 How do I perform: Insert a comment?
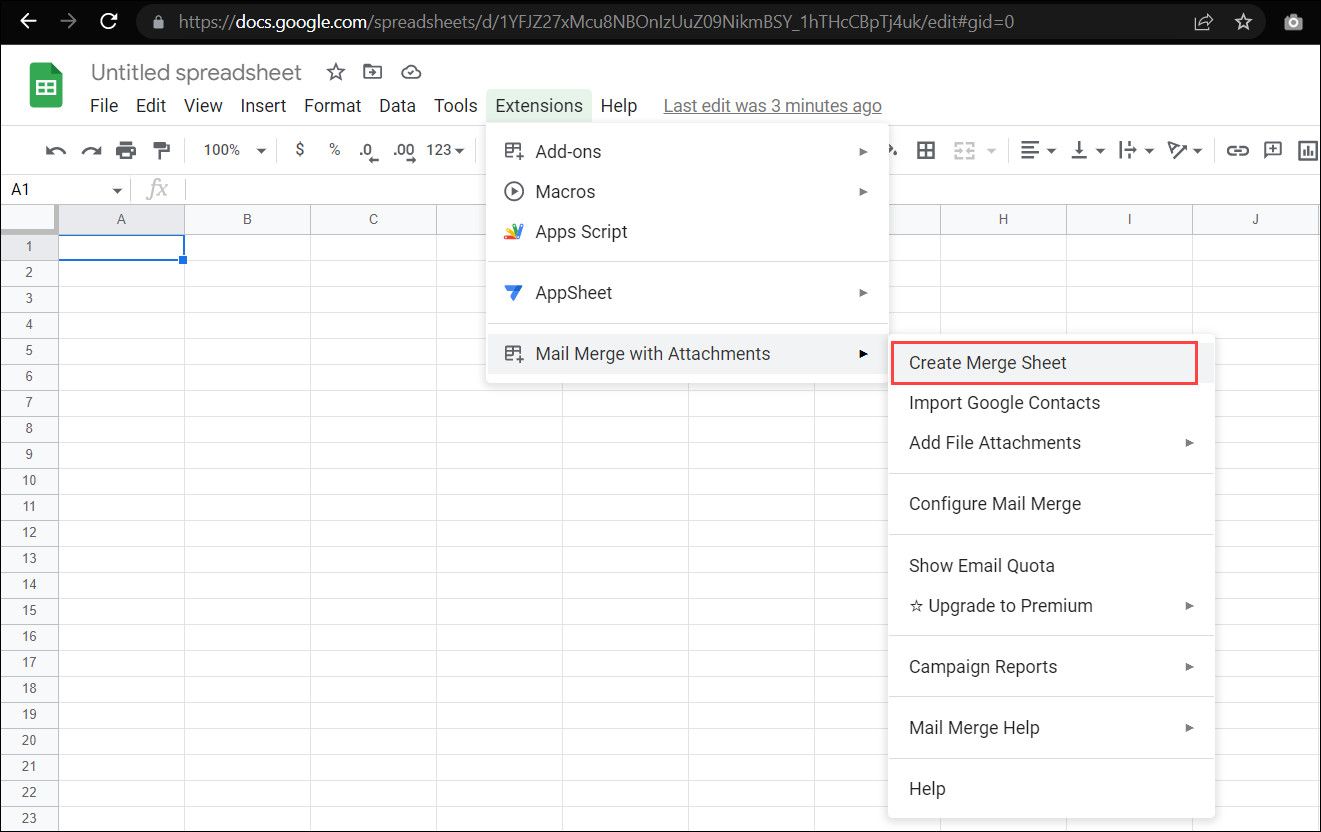(x=1273, y=149)
